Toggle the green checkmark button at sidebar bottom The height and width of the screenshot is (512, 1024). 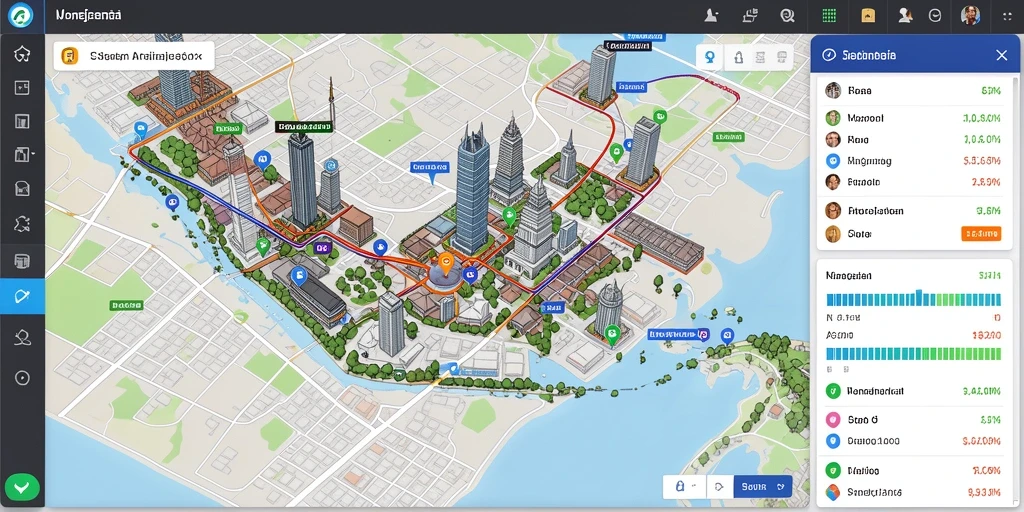pos(22,487)
